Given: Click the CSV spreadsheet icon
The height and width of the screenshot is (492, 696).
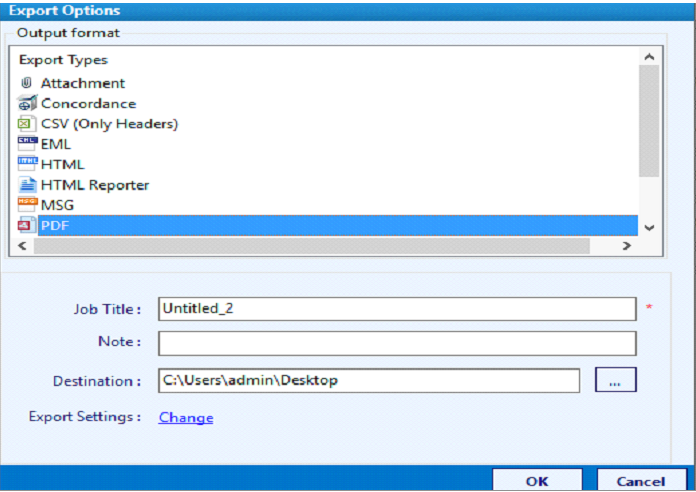Looking at the screenshot, I should point(27,123).
